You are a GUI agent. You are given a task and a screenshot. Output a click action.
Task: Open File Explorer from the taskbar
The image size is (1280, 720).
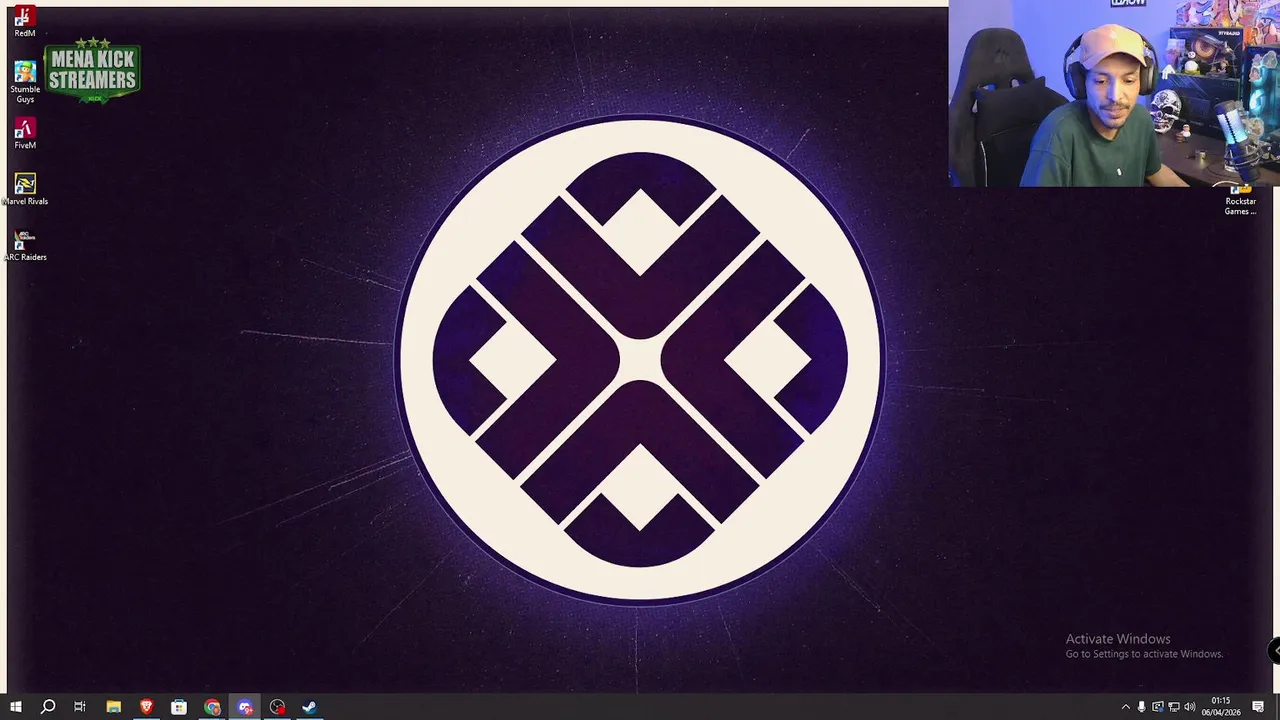113,707
